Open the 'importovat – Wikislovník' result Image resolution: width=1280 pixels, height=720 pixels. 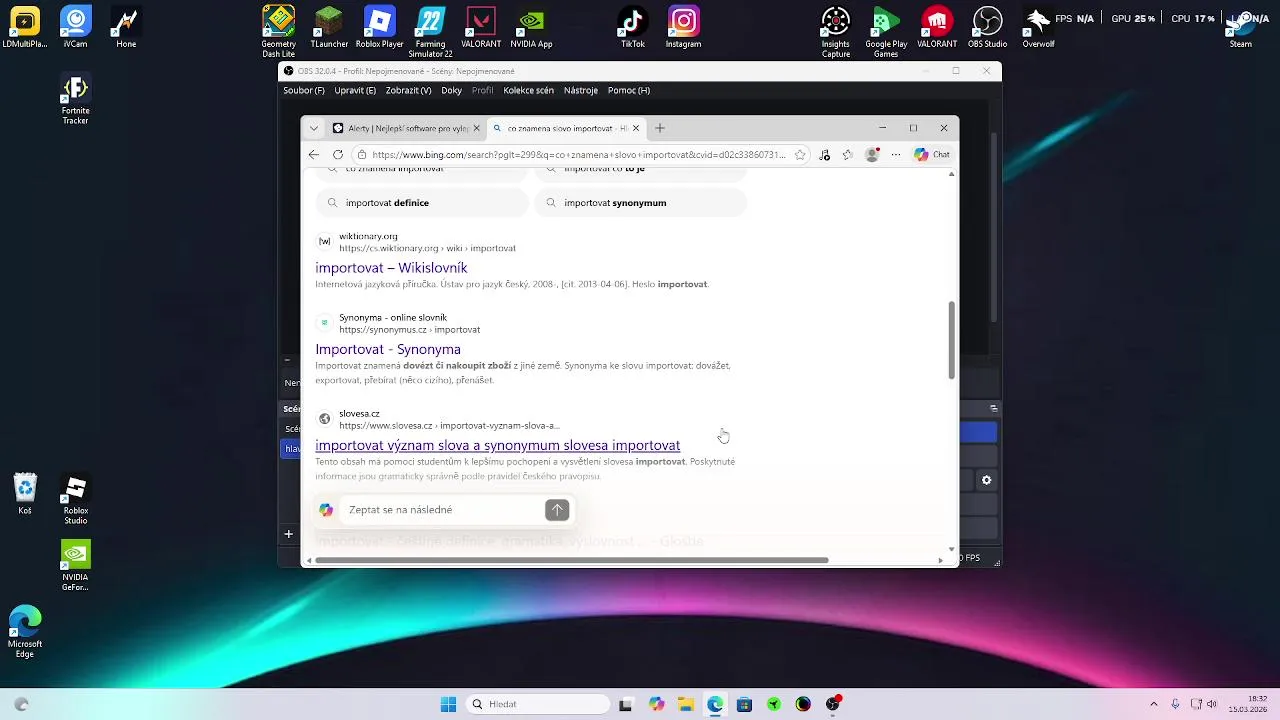391,268
